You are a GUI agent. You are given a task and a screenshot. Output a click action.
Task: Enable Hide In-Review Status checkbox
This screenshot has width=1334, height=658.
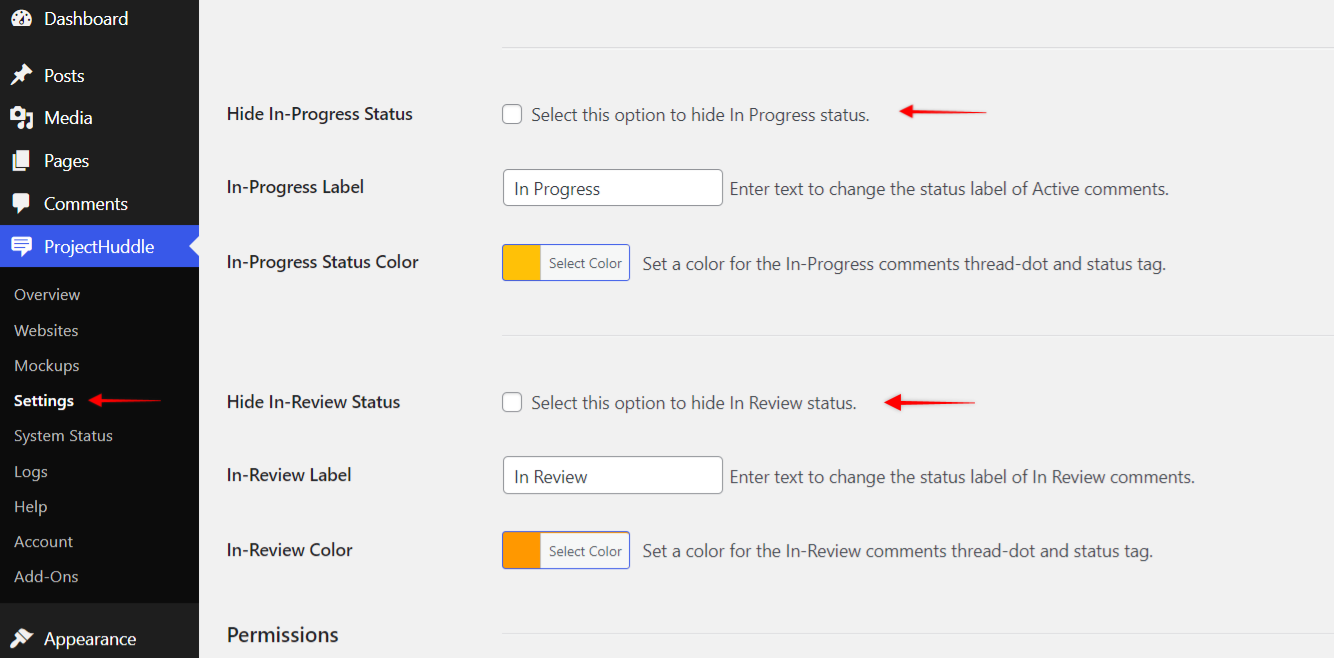click(512, 403)
